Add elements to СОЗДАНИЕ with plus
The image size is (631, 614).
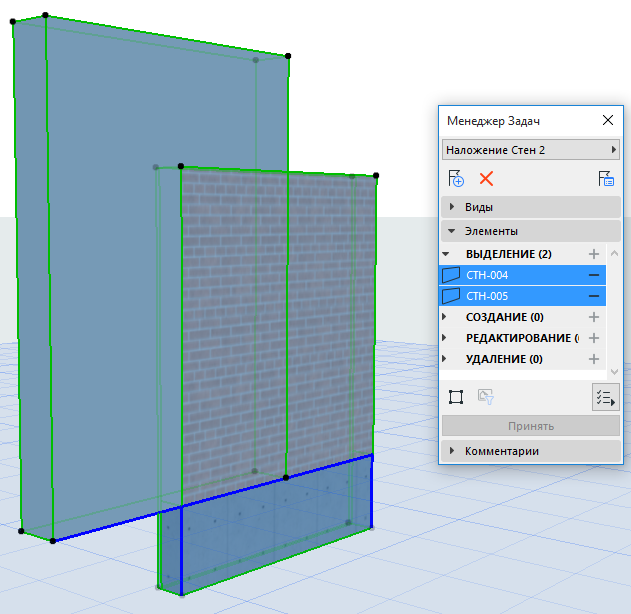593,317
